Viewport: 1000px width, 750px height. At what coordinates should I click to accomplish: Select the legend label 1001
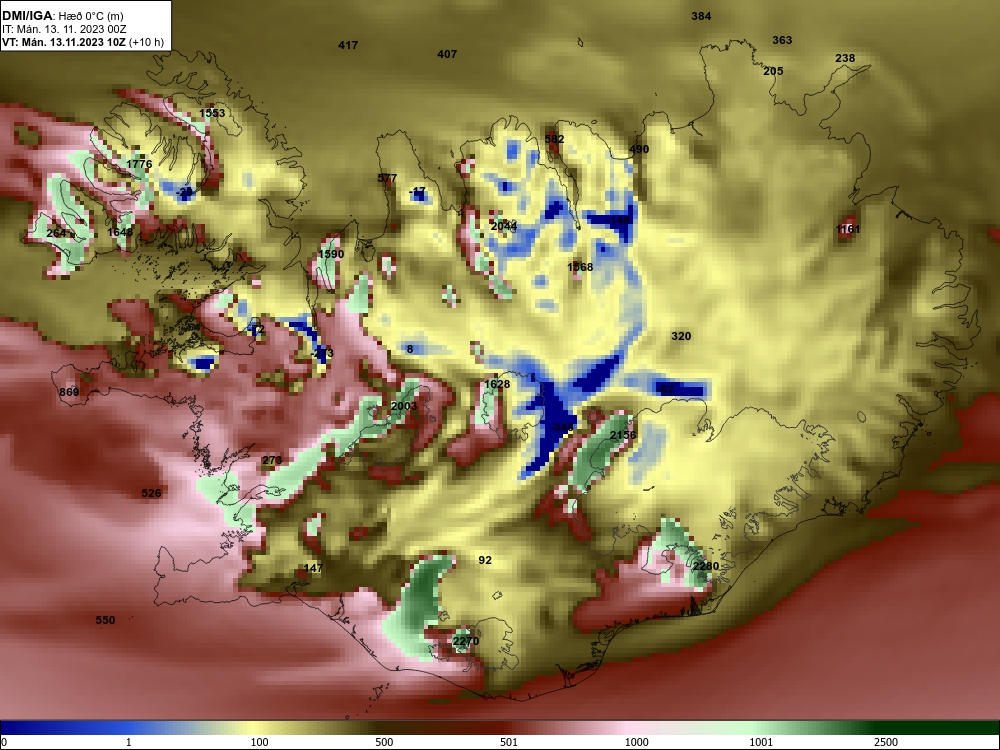[761, 742]
